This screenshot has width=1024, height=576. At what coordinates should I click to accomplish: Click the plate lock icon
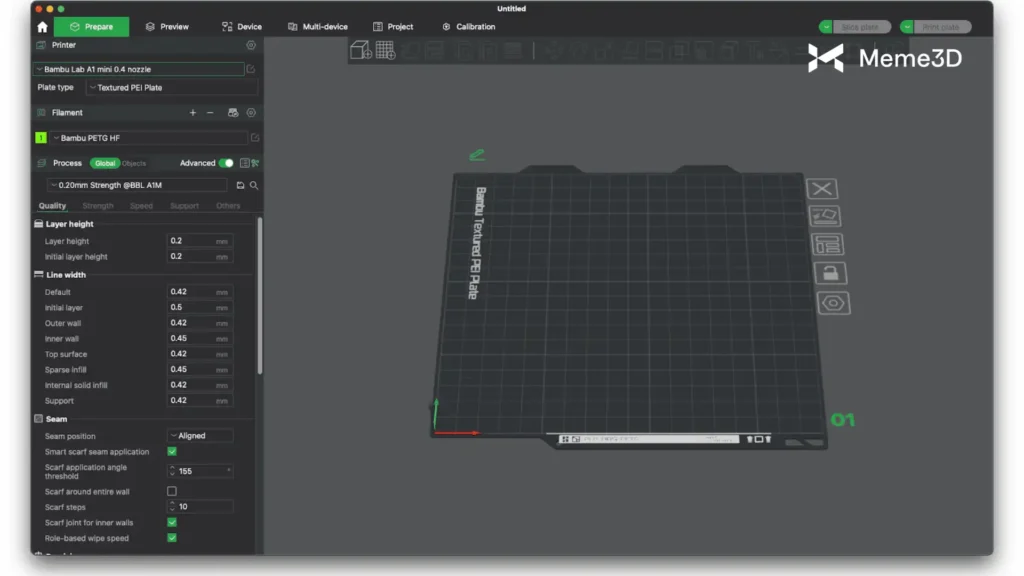[x=829, y=273]
